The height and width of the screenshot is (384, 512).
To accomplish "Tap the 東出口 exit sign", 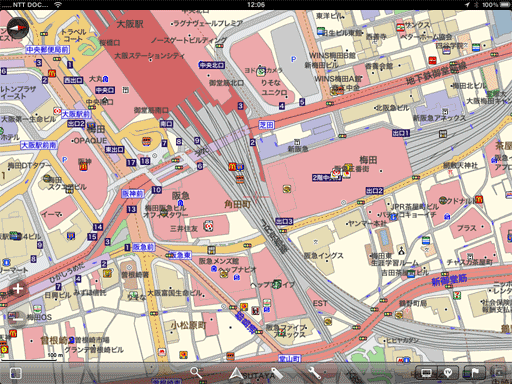I will (x=114, y=149).
